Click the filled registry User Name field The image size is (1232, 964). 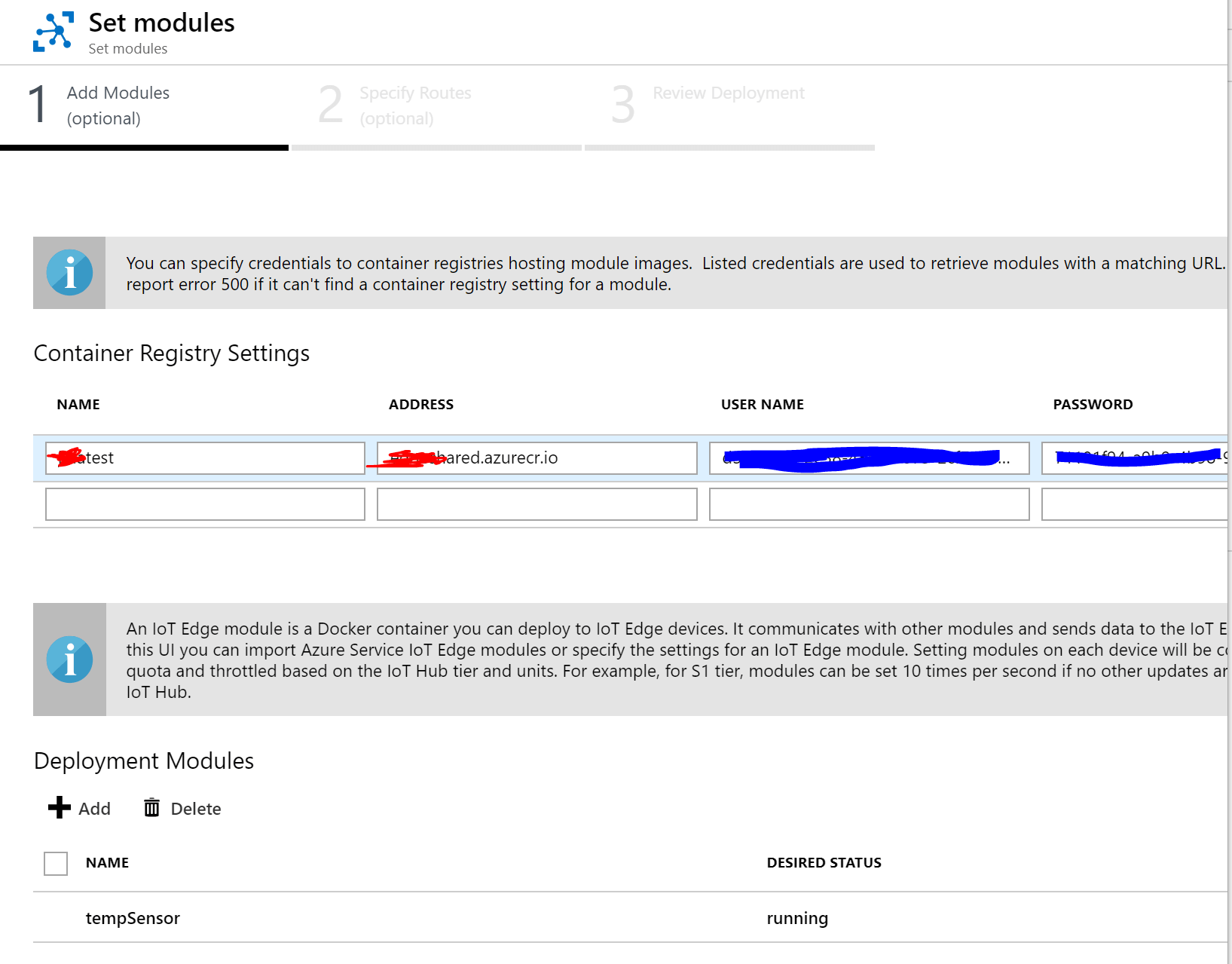click(x=870, y=458)
